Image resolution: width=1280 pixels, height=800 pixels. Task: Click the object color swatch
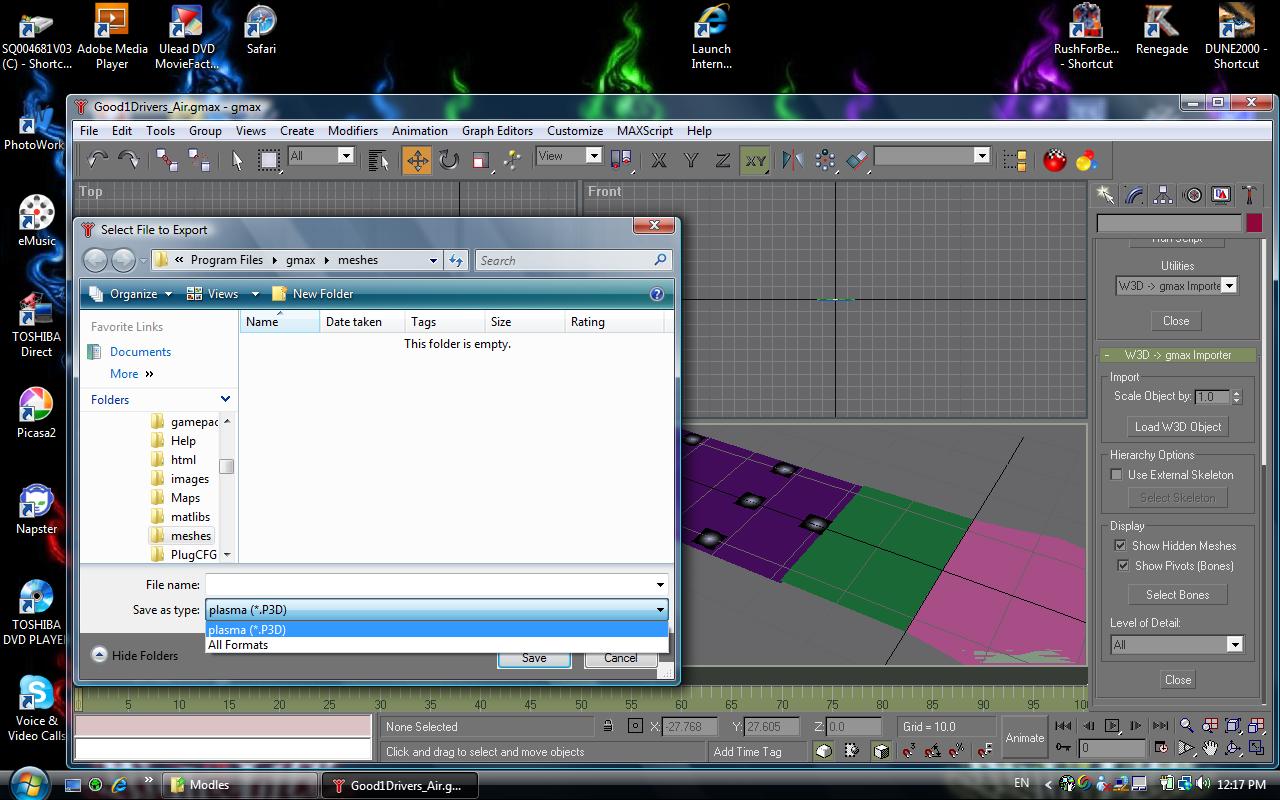[1254, 223]
